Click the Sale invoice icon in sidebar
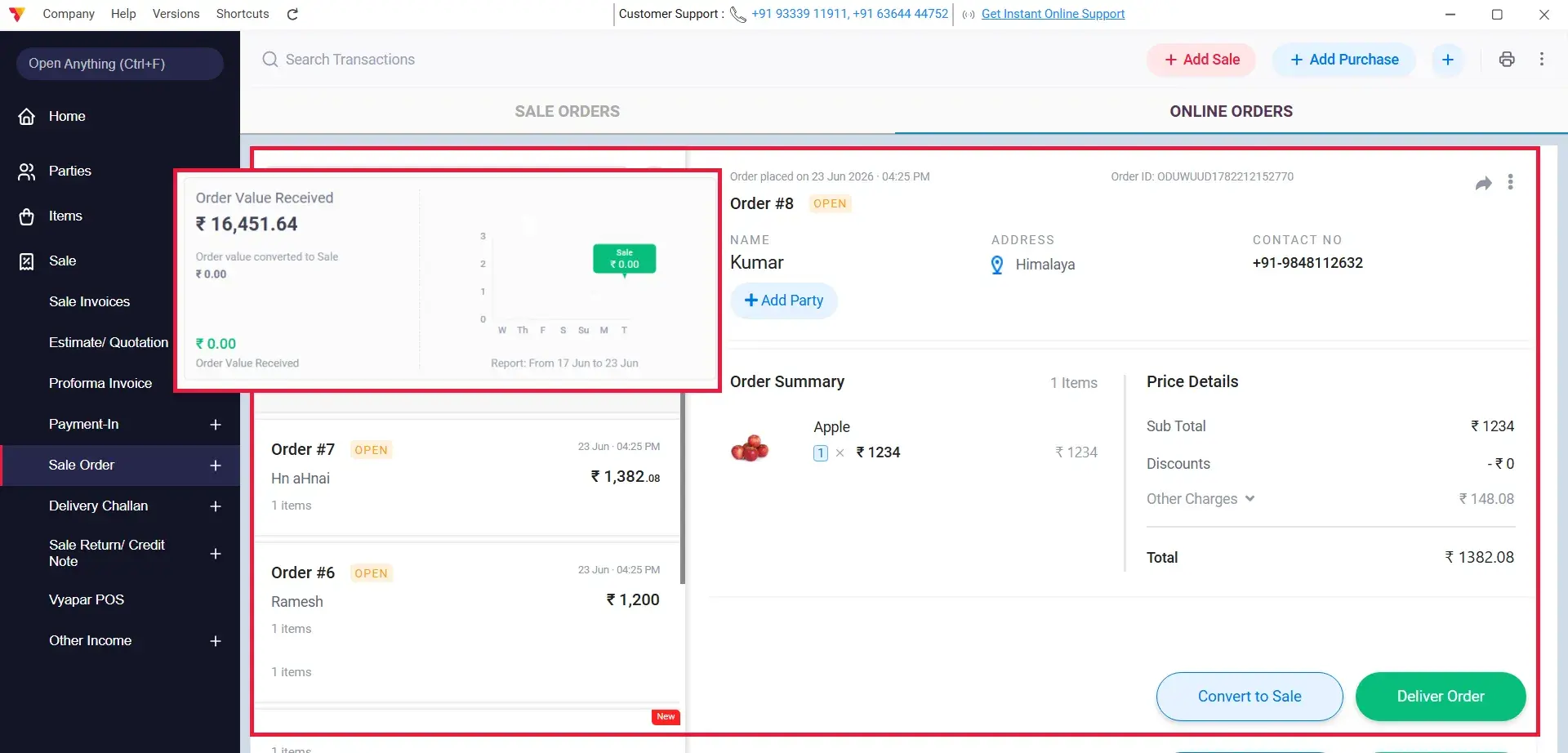This screenshot has height=753, width=1568. [x=27, y=261]
